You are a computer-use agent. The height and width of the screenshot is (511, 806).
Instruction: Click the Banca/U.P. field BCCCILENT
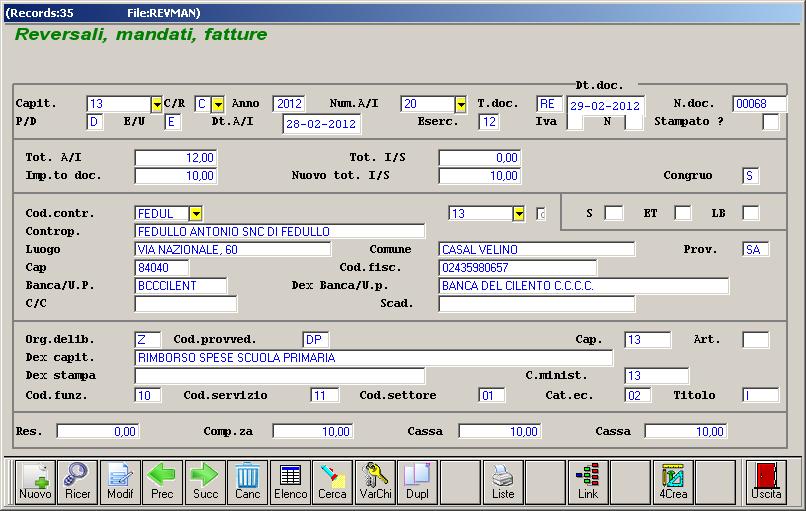(x=180, y=286)
